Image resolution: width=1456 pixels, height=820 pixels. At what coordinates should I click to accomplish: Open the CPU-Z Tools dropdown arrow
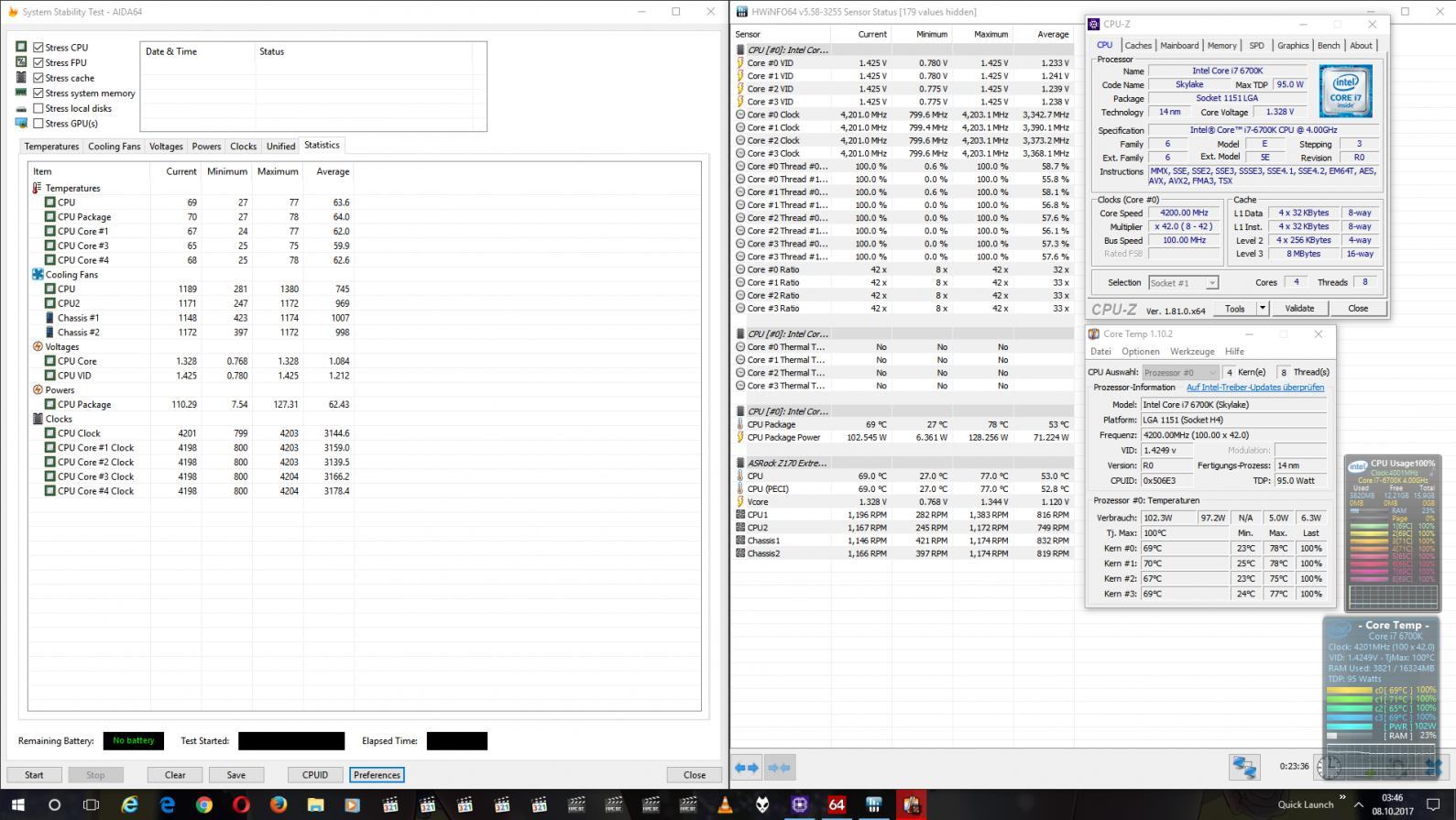1262,309
